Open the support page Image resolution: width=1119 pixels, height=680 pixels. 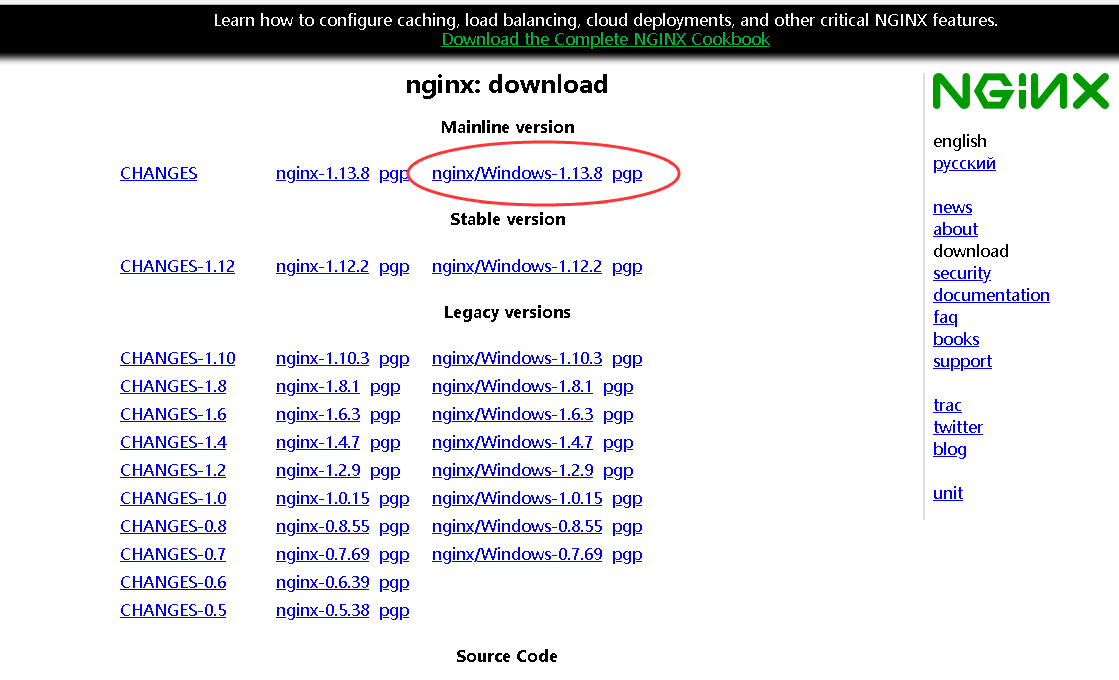coord(963,362)
